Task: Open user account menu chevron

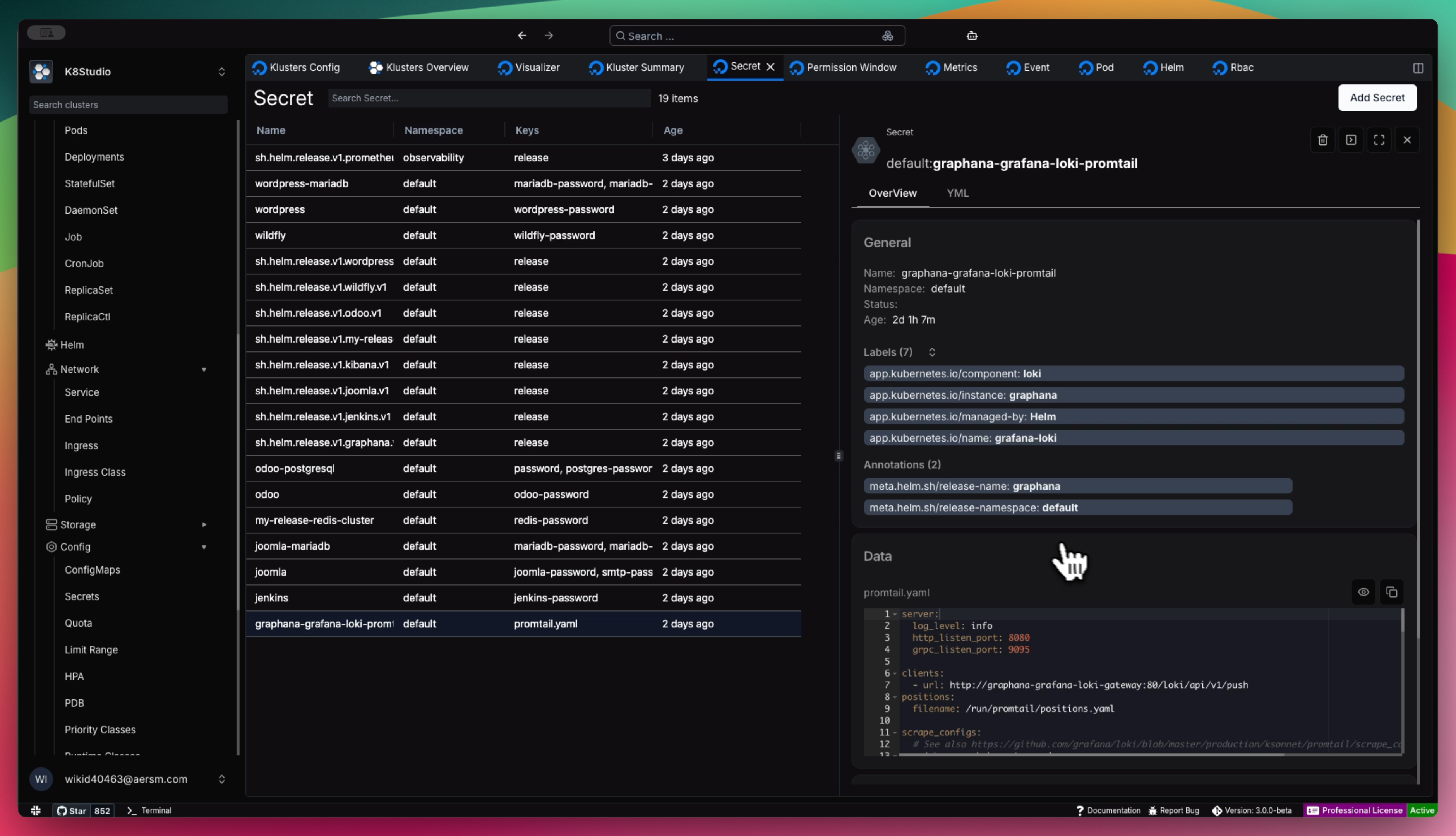Action: (x=221, y=779)
